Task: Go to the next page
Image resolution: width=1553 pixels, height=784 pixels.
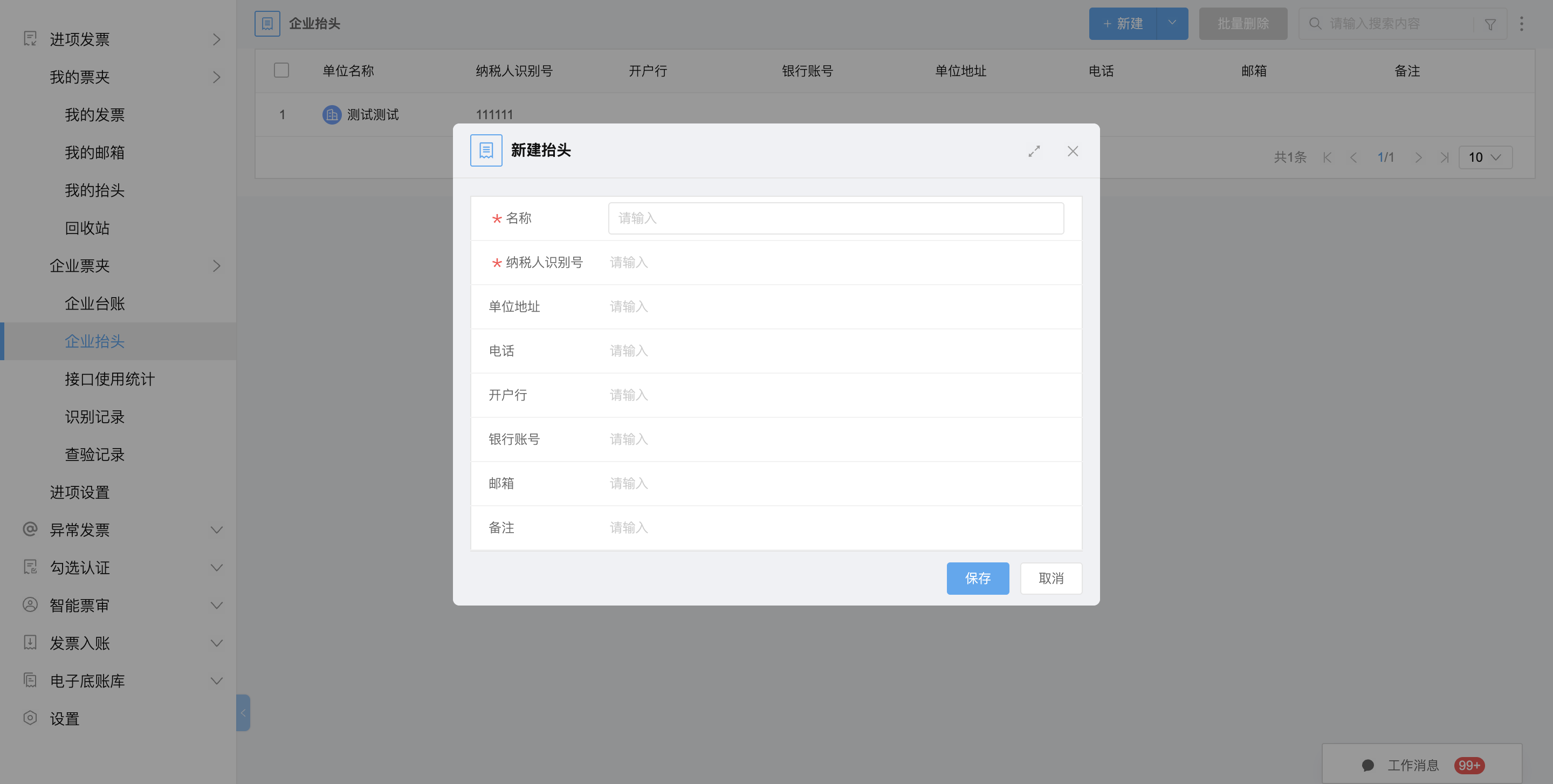Action: (x=1419, y=157)
